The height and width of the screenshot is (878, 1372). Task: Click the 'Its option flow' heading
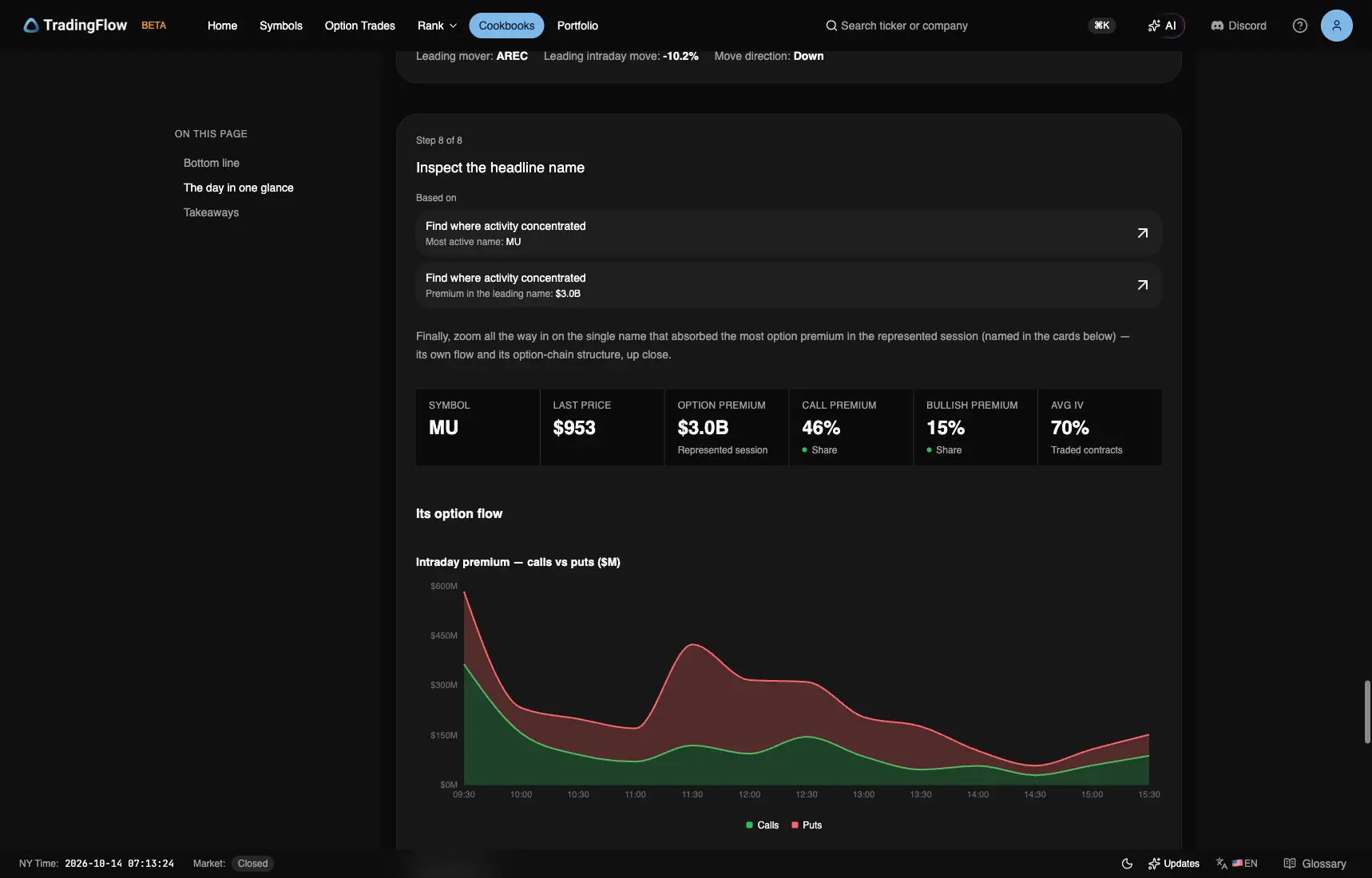[x=459, y=514]
